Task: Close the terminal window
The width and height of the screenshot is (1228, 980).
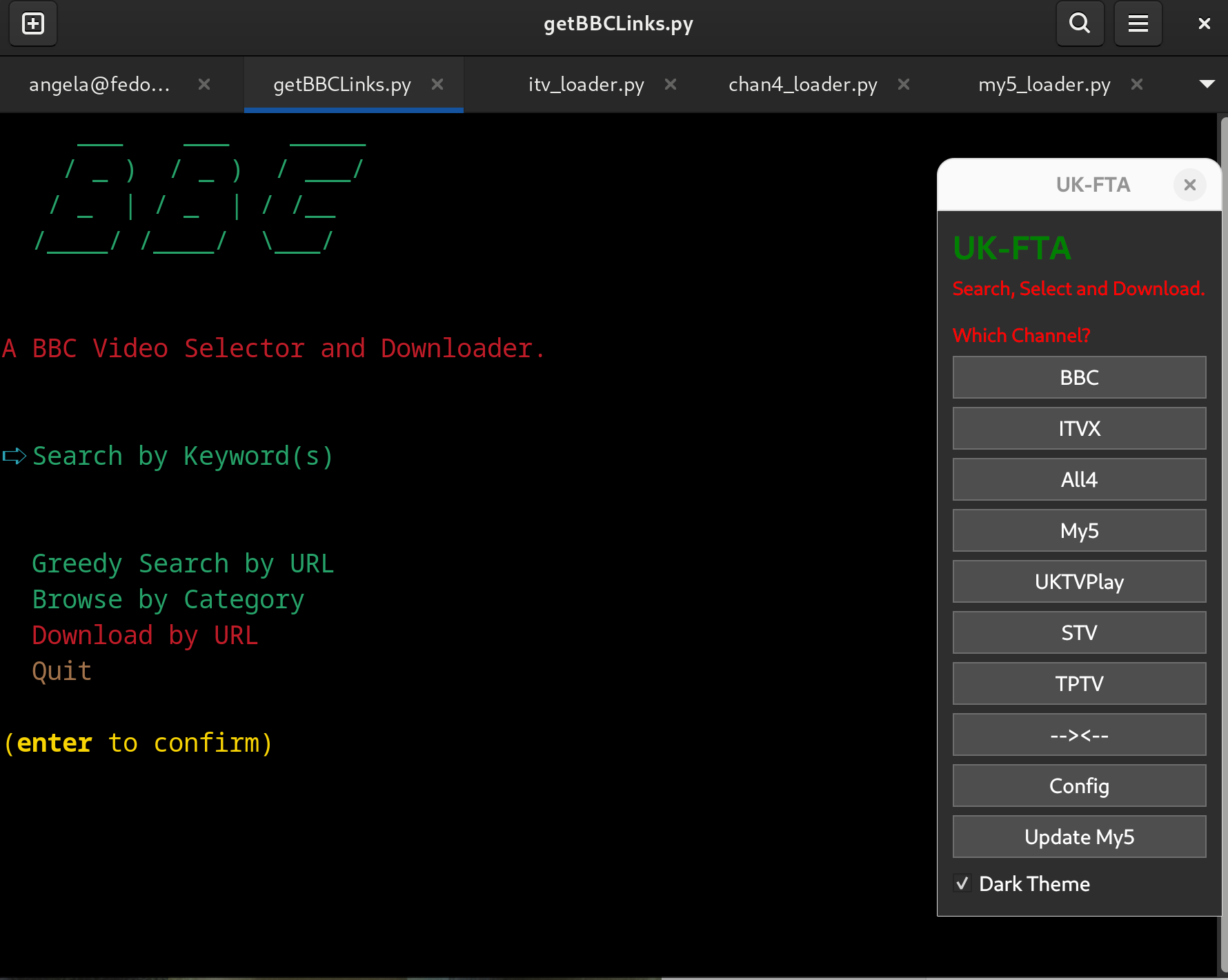Action: coord(1205,23)
